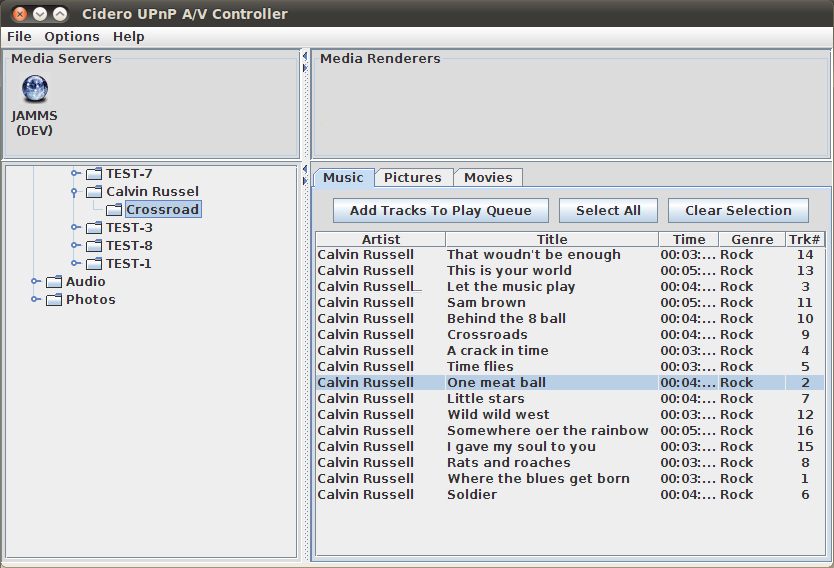Click the Calvin Russel folder icon
This screenshot has height=568, width=834.
[x=94, y=191]
